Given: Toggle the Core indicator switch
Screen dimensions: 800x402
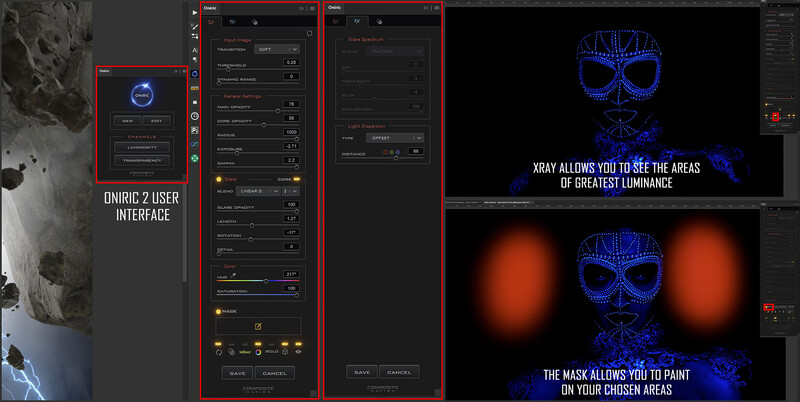Looking at the screenshot, I should pos(296,179).
